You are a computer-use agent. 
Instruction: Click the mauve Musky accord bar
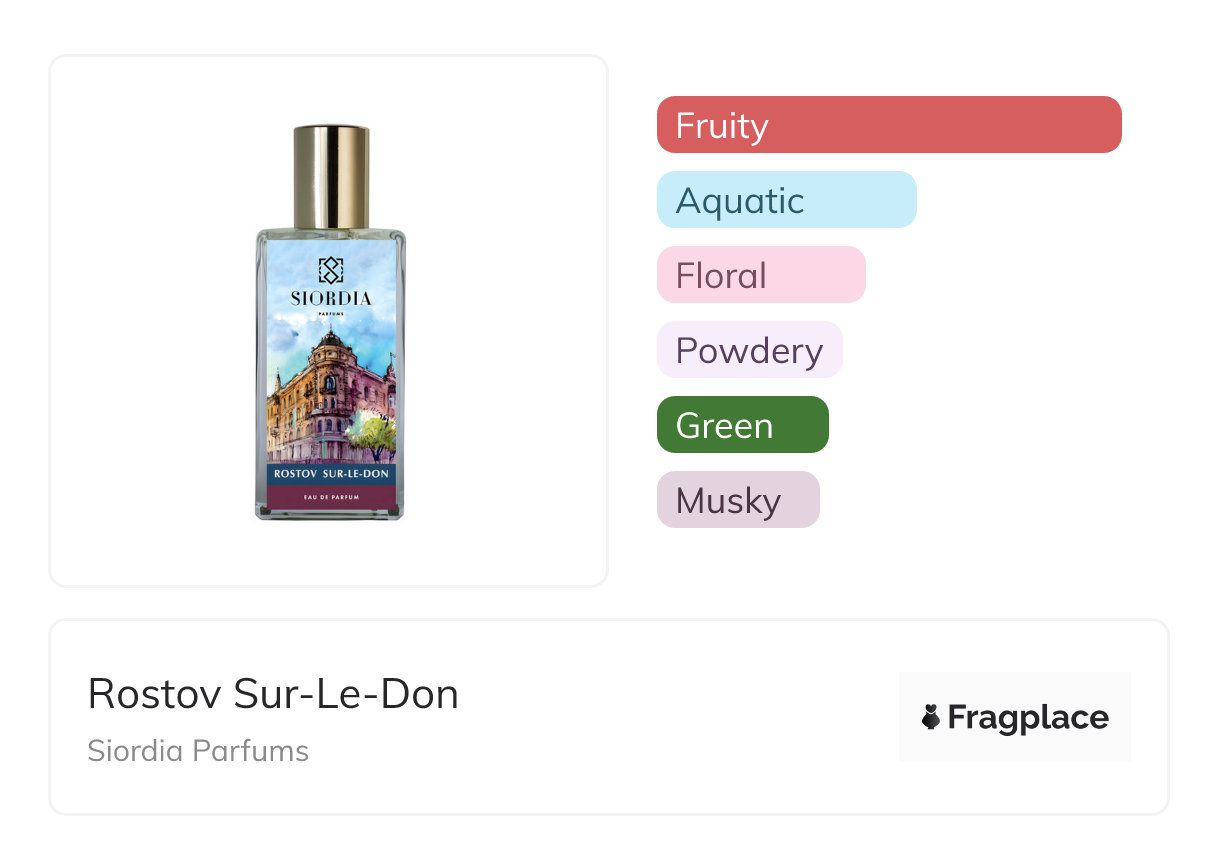coord(738,500)
